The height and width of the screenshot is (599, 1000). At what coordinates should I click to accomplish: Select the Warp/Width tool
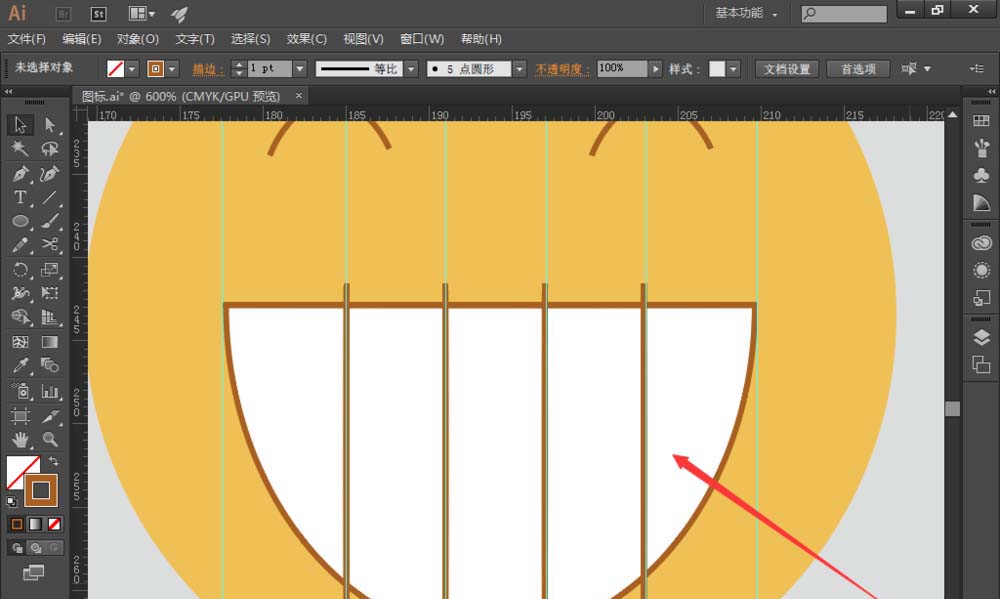tap(20, 293)
